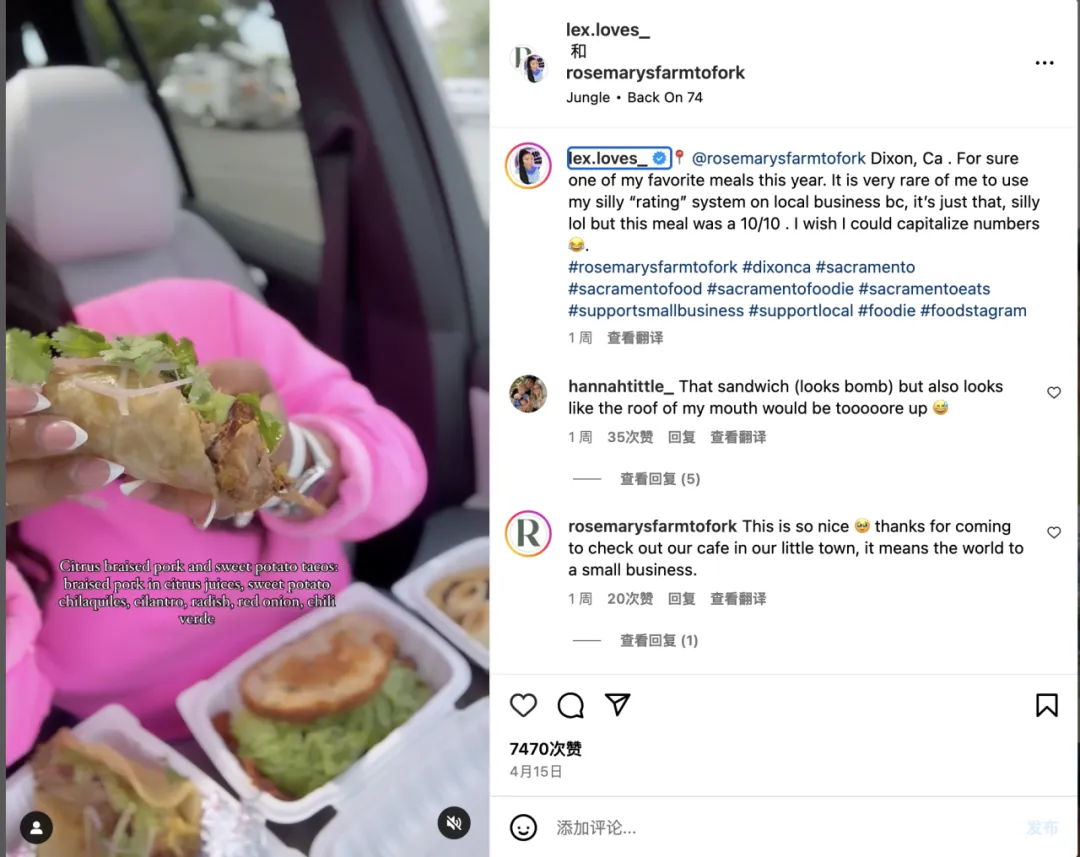
Task: Expand the 1 reply under rosemarysfarmtofork comment
Action: [x=659, y=641]
